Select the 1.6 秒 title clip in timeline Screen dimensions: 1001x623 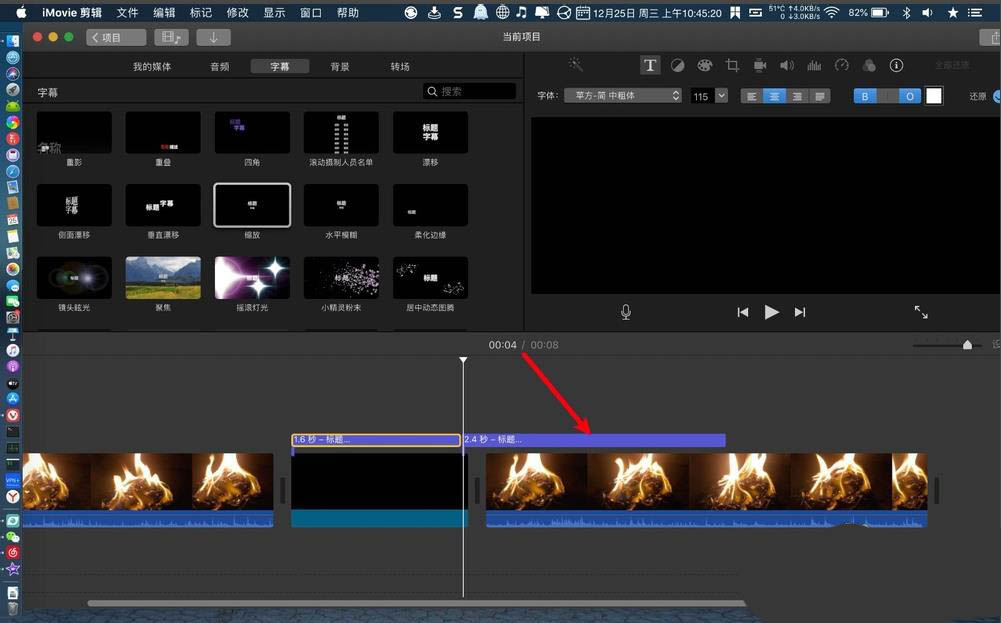point(376,440)
